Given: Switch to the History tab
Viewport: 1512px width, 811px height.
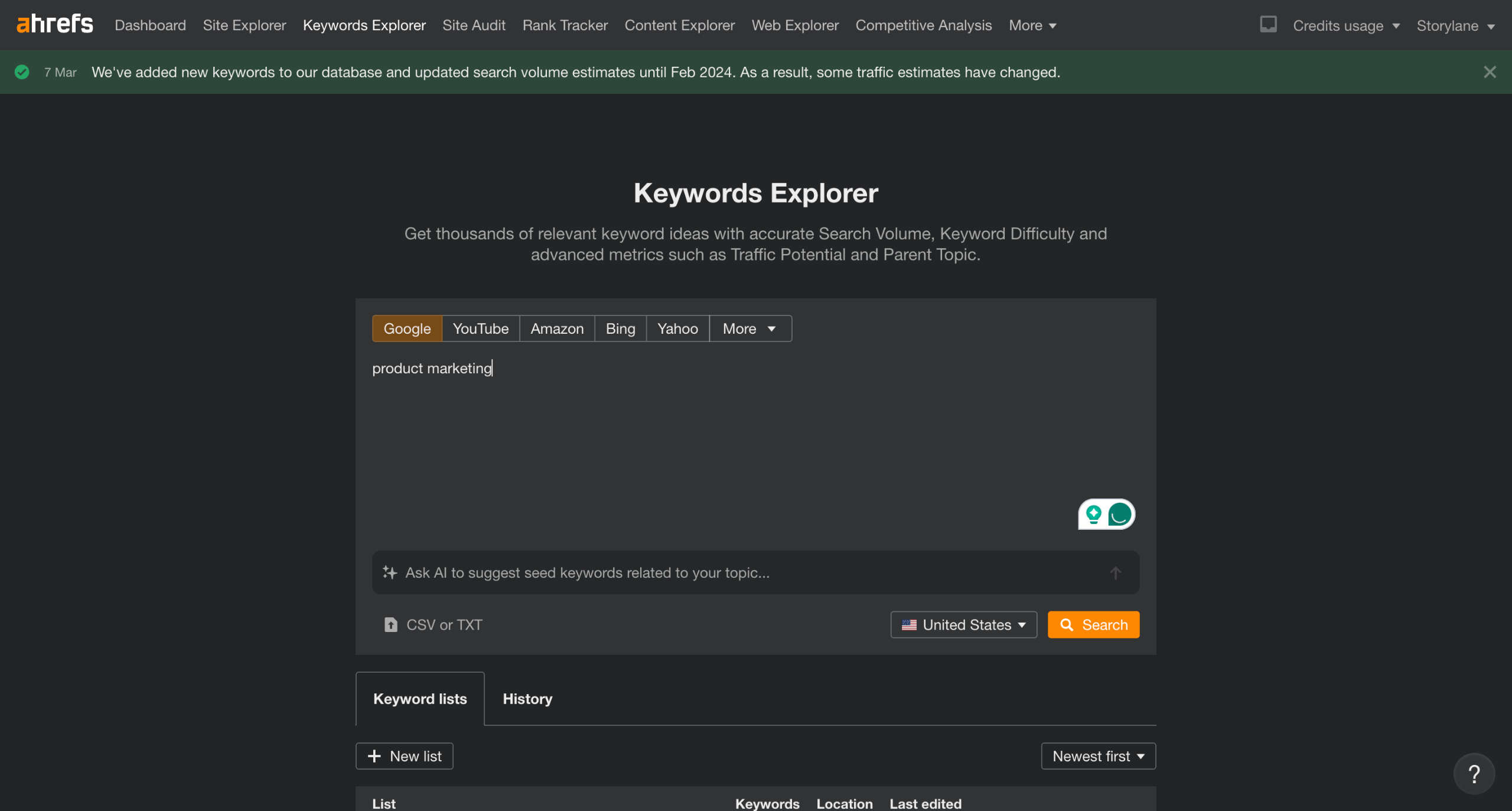Looking at the screenshot, I should pyautogui.click(x=527, y=699).
